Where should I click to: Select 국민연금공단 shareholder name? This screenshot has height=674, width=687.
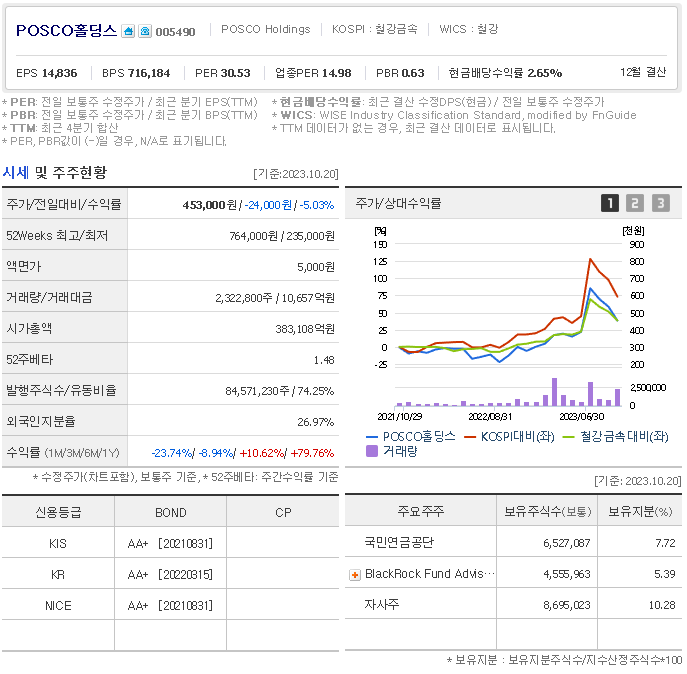pos(399,543)
